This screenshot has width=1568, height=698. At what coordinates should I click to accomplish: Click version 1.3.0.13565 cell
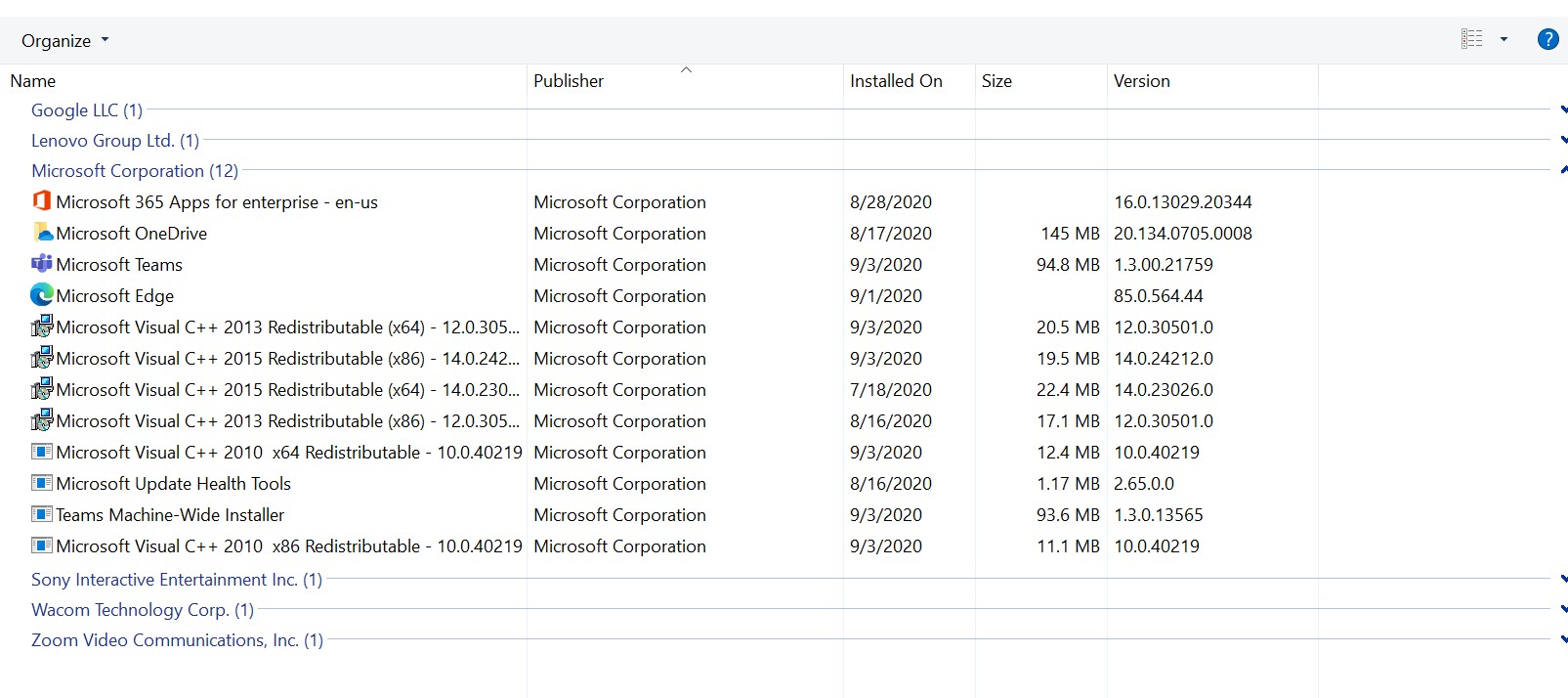(x=1159, y=515)
